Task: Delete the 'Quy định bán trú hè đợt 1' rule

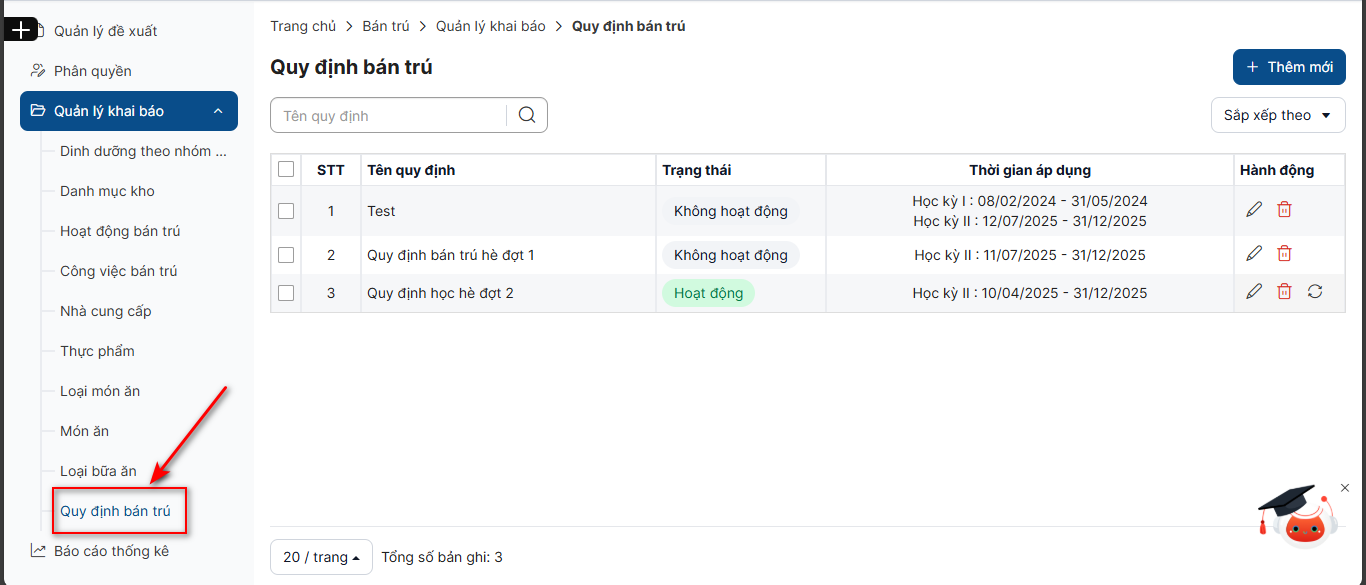Action: [1284, 254]
